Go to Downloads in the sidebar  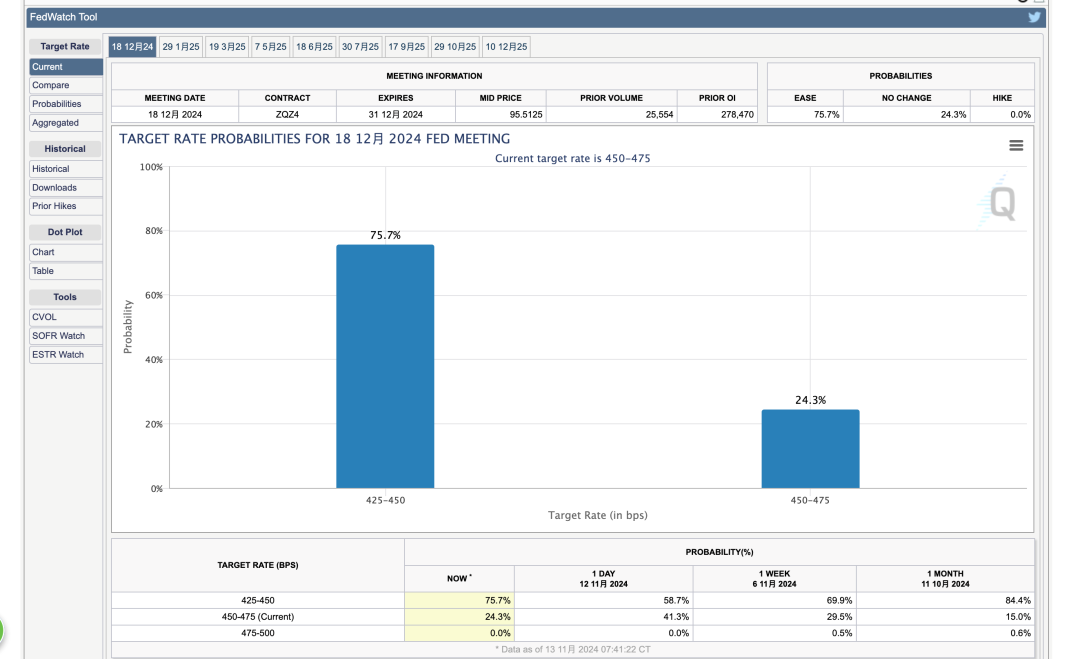66,187
